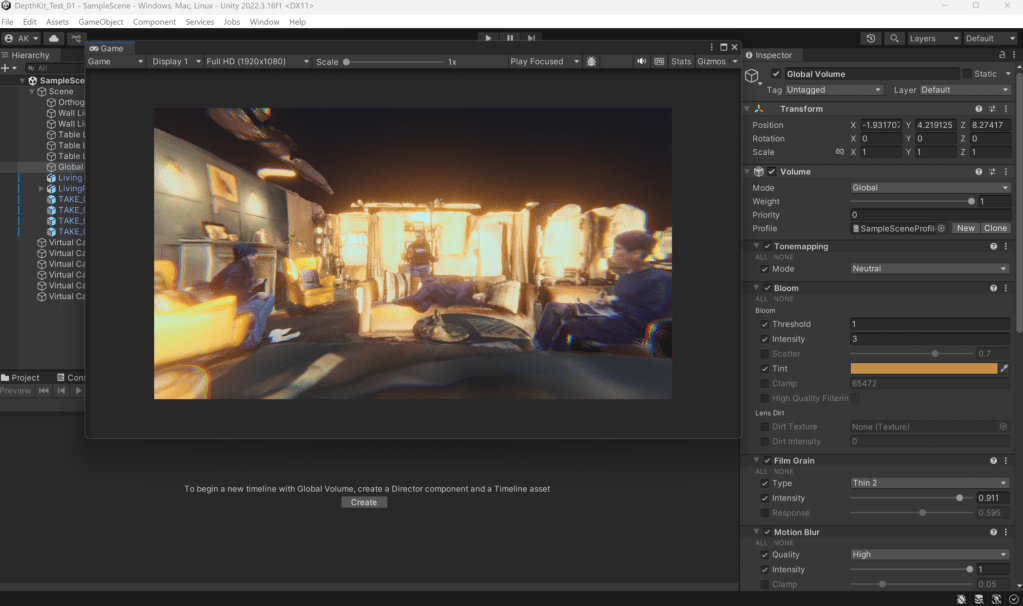
Task: Open the GameObject menu
Action: tap(101, 21)
